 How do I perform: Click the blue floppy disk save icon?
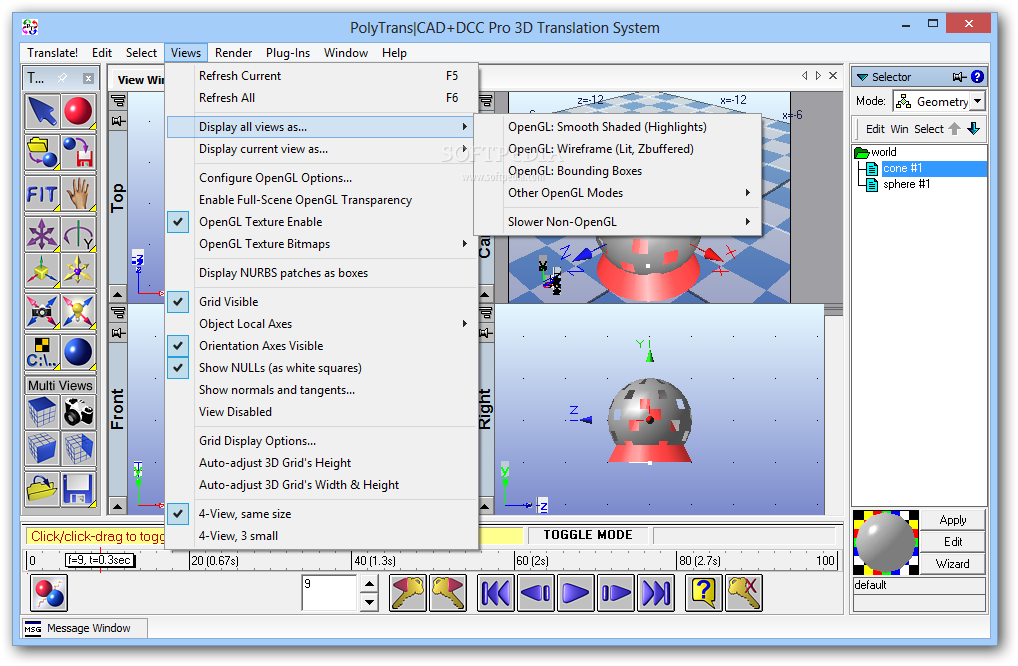point(79,489)
